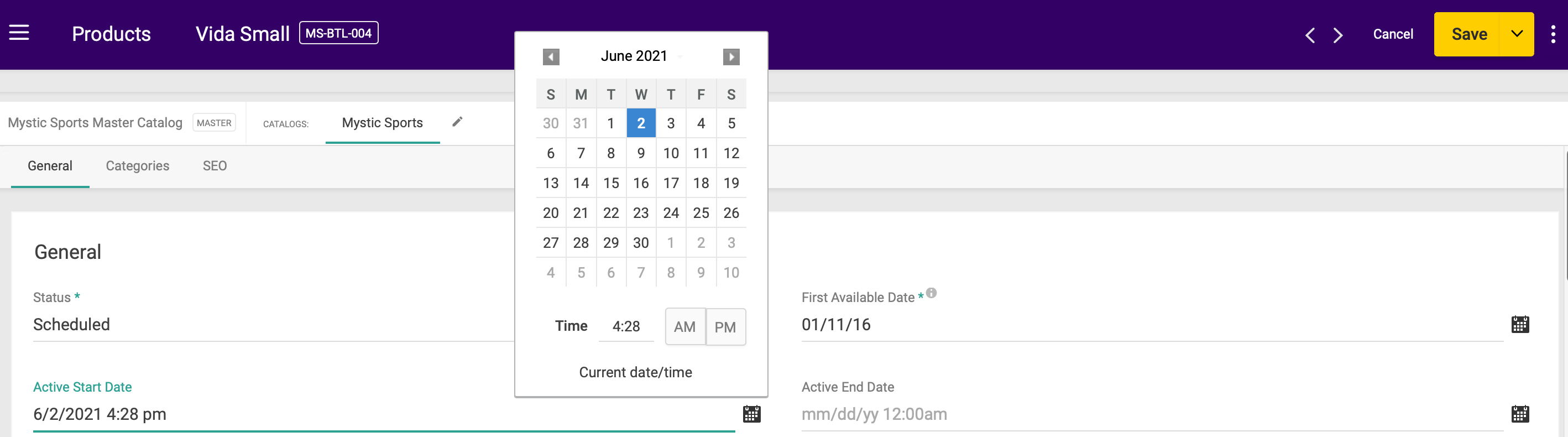The image size is (1568, 437).
Task: Click the MASTER badge
Action: 215,122
